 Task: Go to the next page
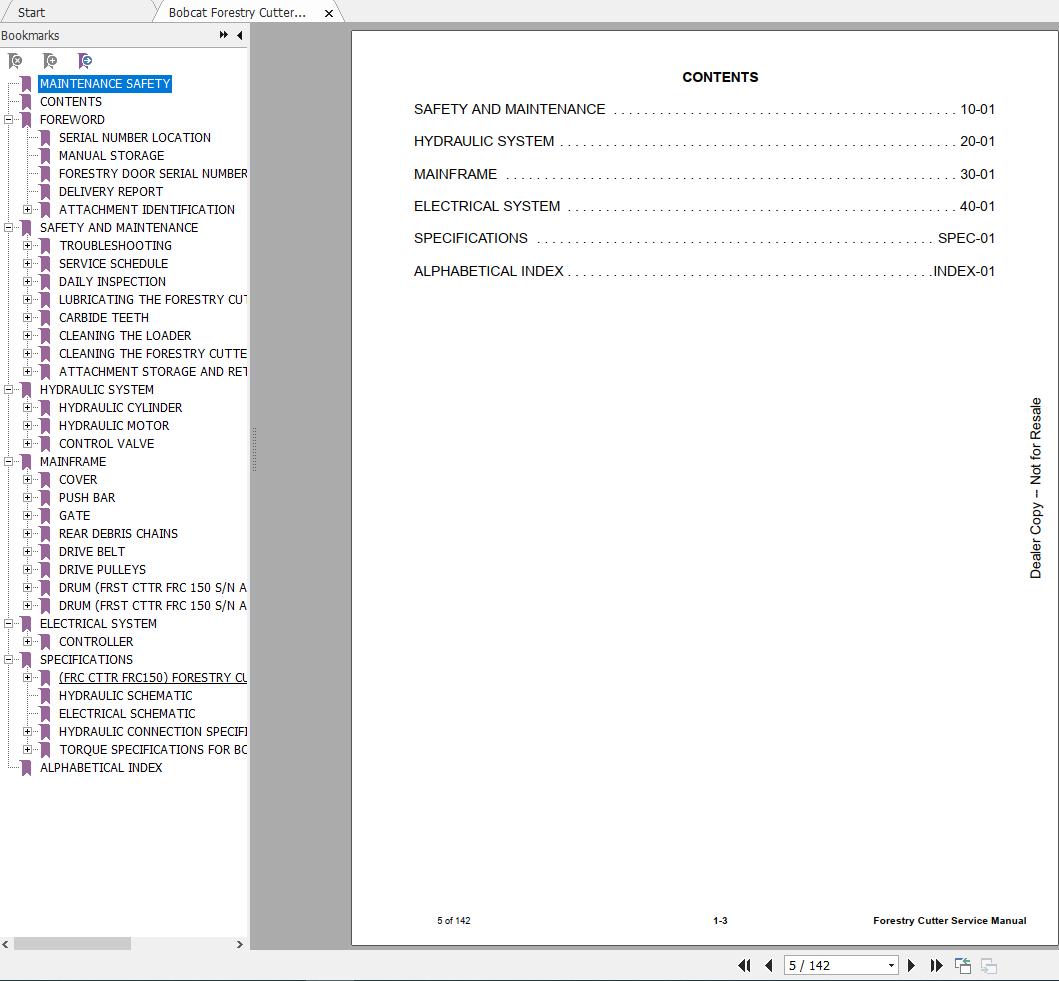tap(911, 965)
